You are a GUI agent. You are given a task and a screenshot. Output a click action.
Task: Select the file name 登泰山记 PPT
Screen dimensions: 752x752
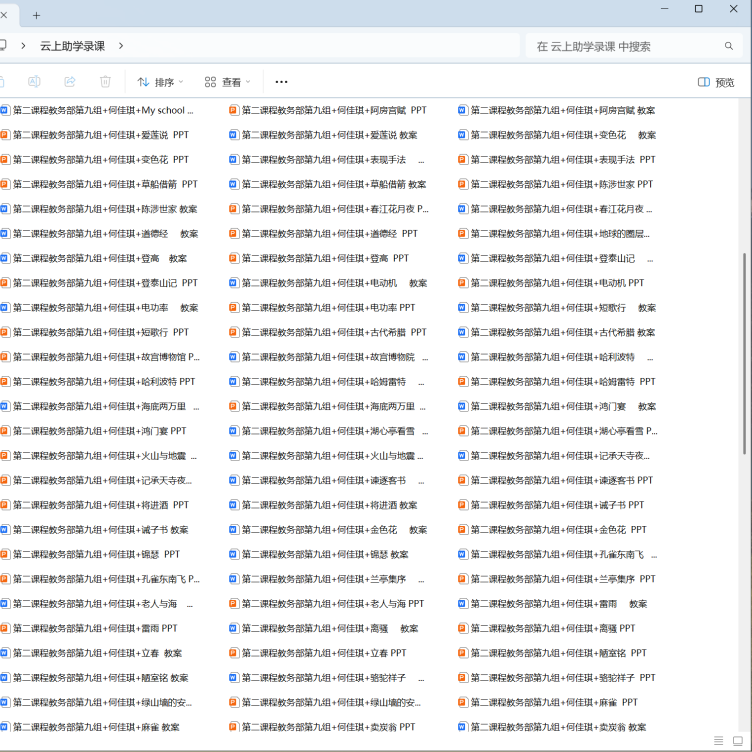105,283
